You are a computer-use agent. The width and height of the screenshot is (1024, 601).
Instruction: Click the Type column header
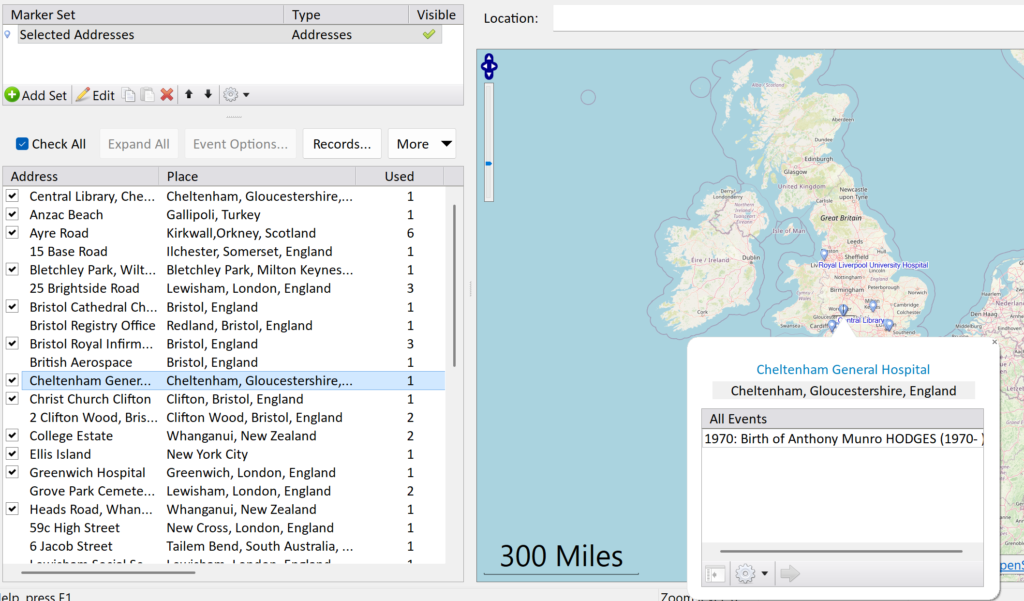tap(346, 14)
